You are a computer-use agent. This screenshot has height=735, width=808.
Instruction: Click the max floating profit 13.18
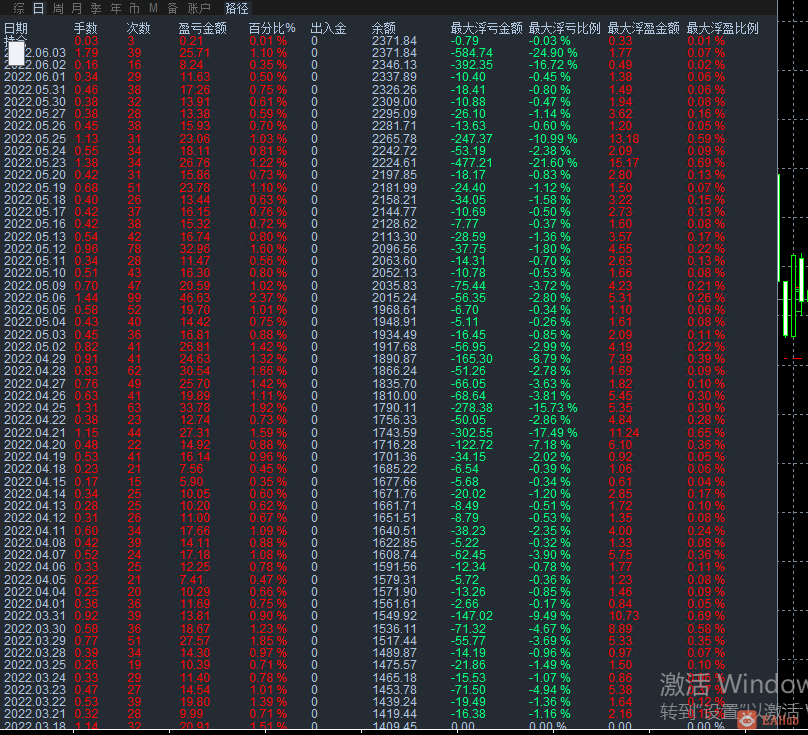pyautogui.click(x=624, y=139)
